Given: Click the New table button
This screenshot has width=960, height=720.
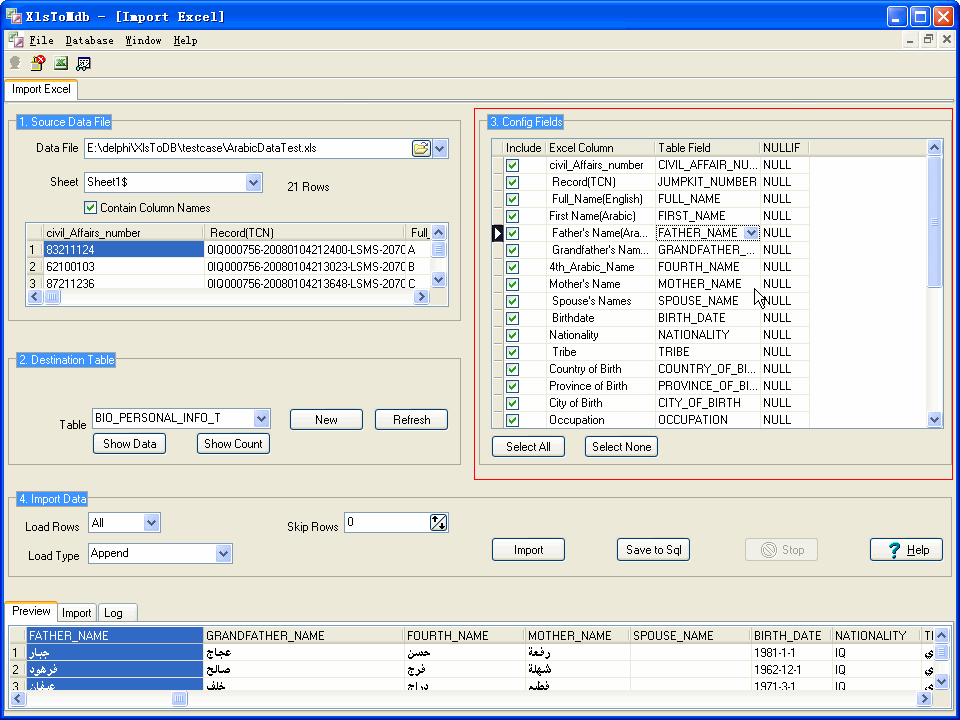Looking at the screenshot, I should click(326, 419).
